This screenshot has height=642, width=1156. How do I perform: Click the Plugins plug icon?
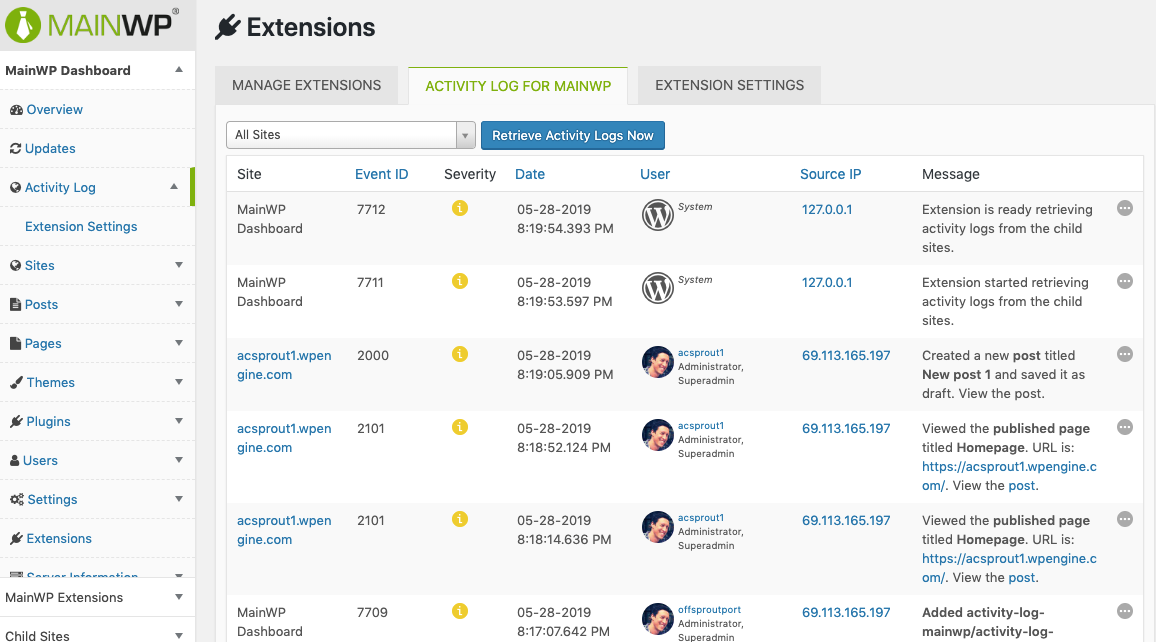click(x=16, y=422)
